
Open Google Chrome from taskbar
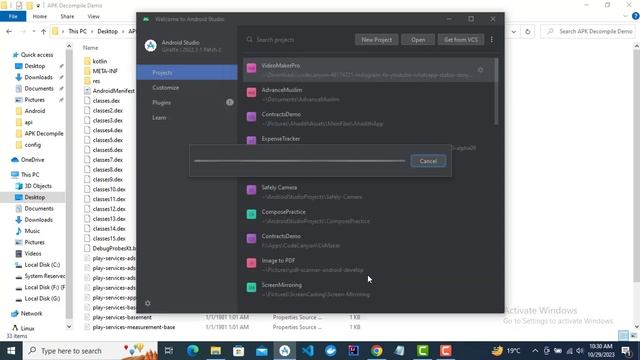coord(377,351)
